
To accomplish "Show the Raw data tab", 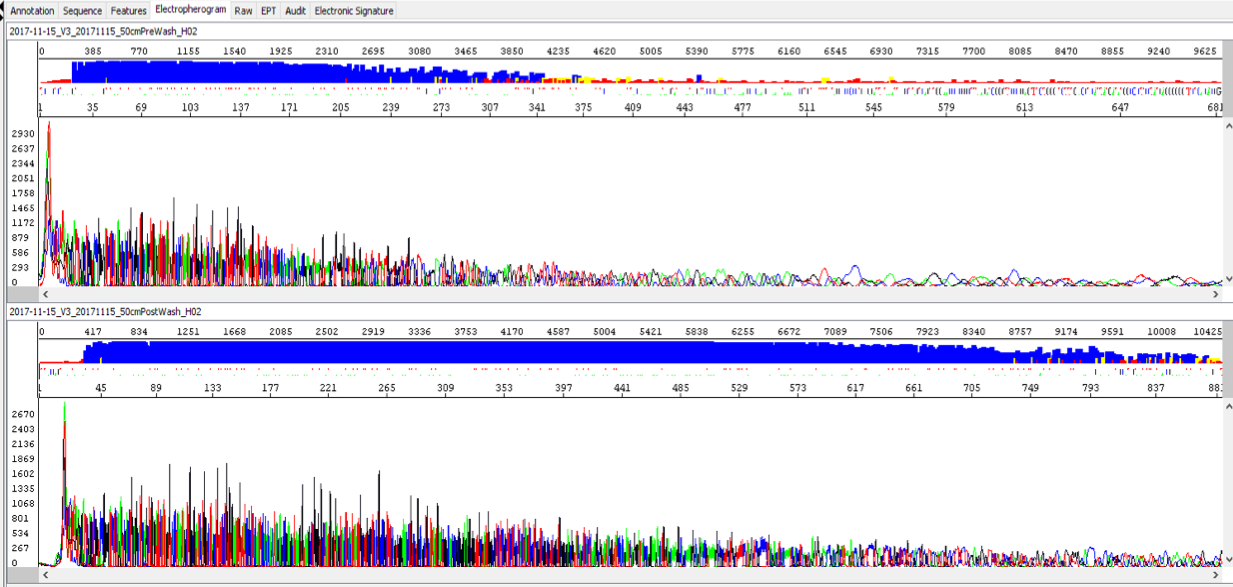I will tap(243, 11).
